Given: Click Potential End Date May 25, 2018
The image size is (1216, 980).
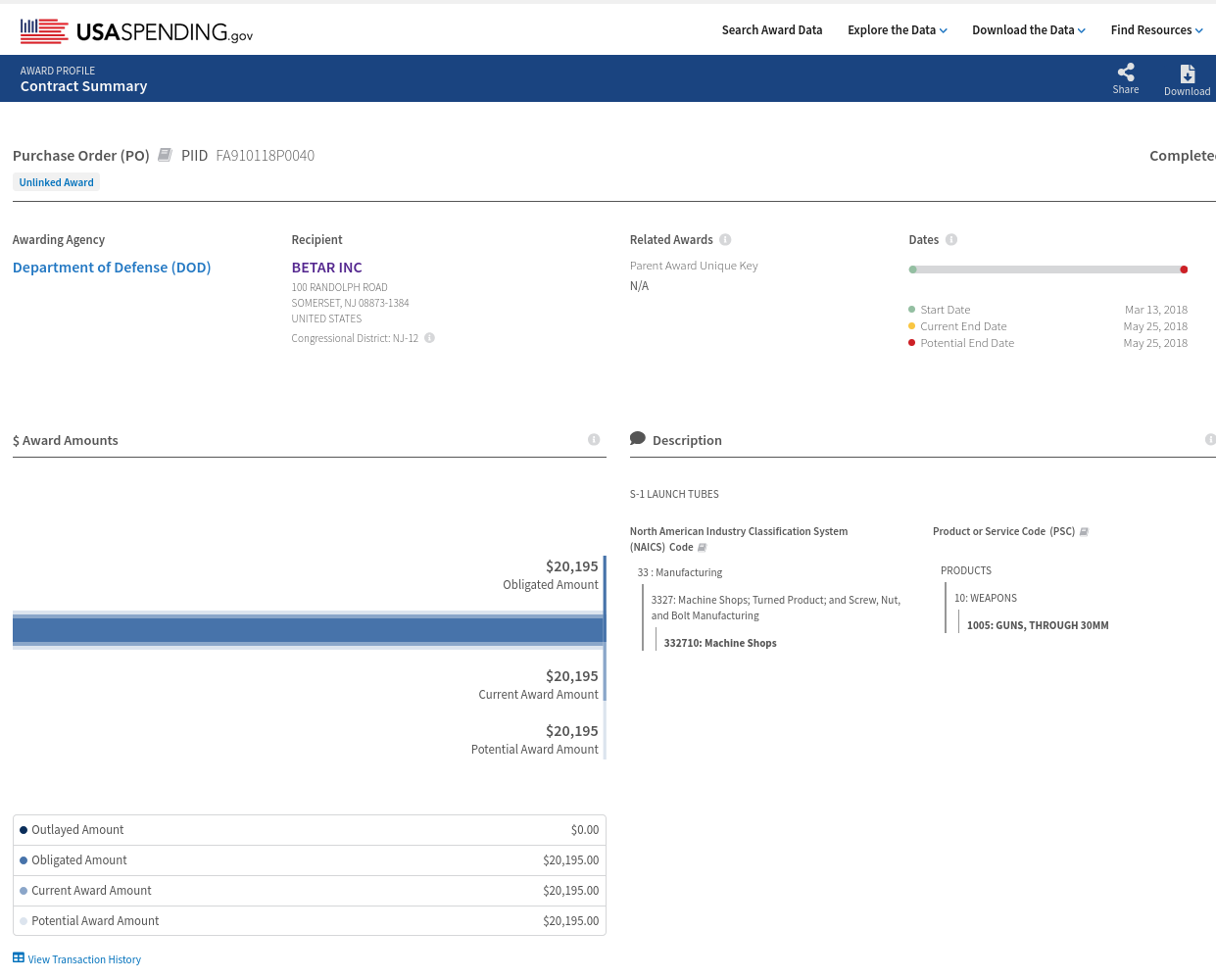Looking at the screenshot, I should (x=1155, y=343).
